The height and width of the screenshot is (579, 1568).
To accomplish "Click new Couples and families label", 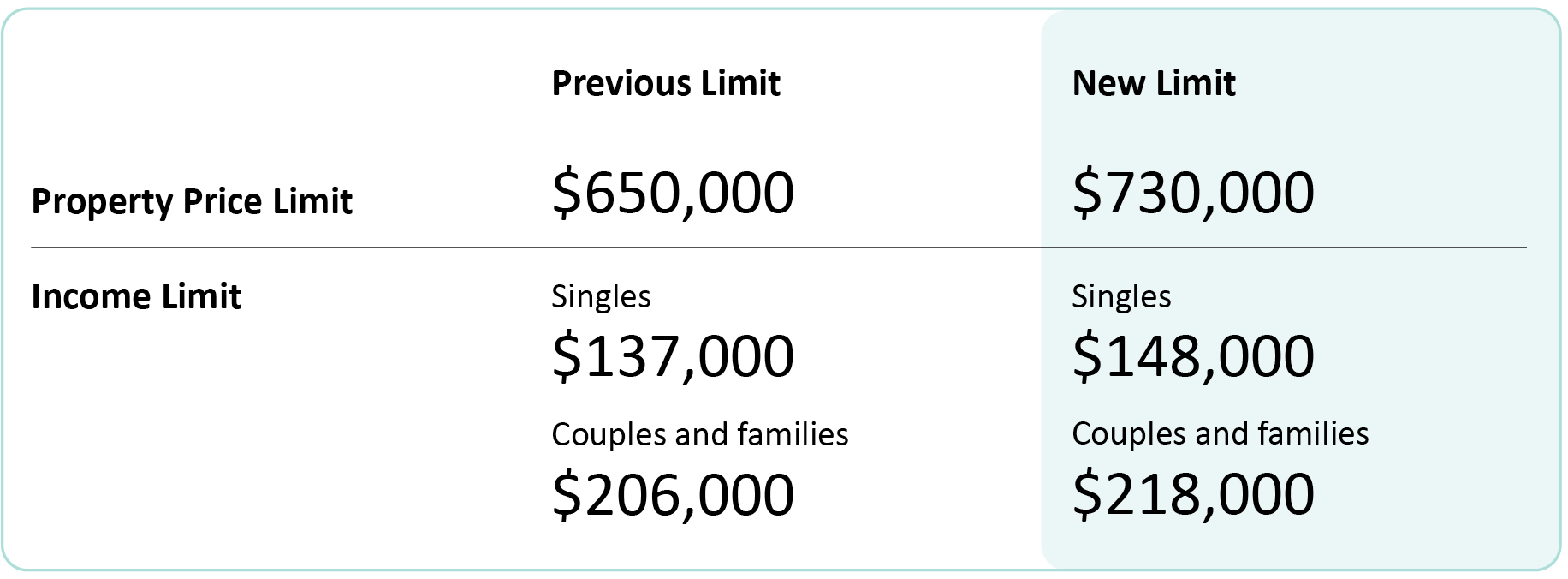I will (1220, 433).
